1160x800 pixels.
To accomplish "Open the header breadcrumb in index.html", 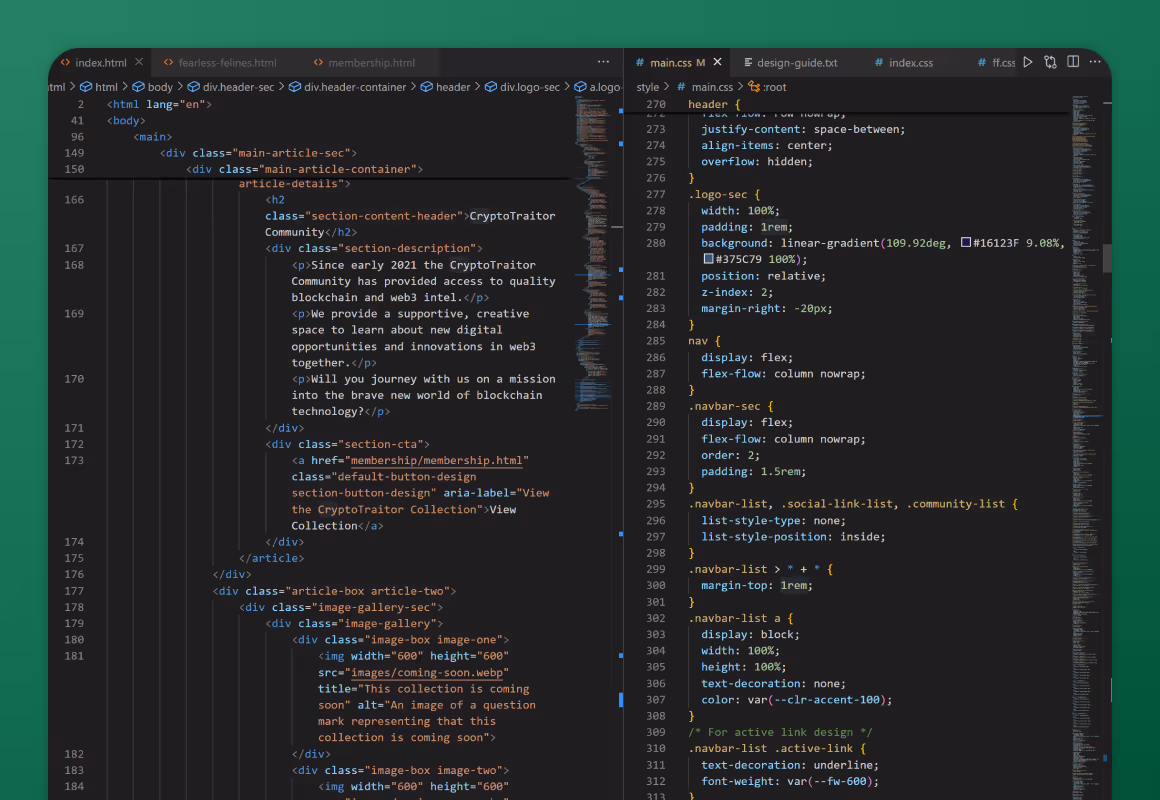I will pos(445,87).
